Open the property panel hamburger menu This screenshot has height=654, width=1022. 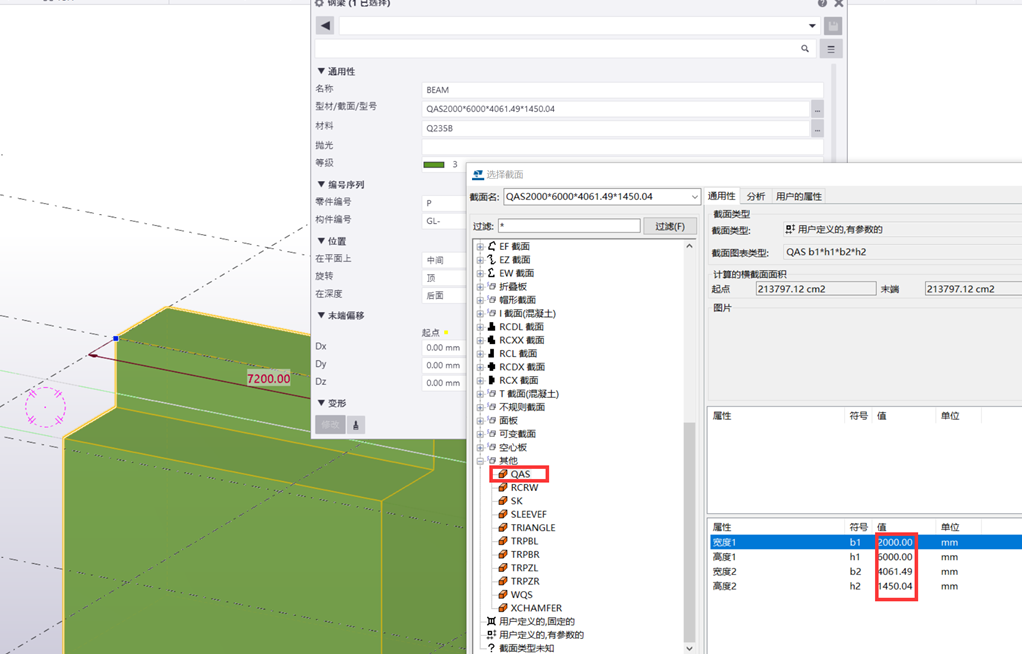tap(831, 48)
